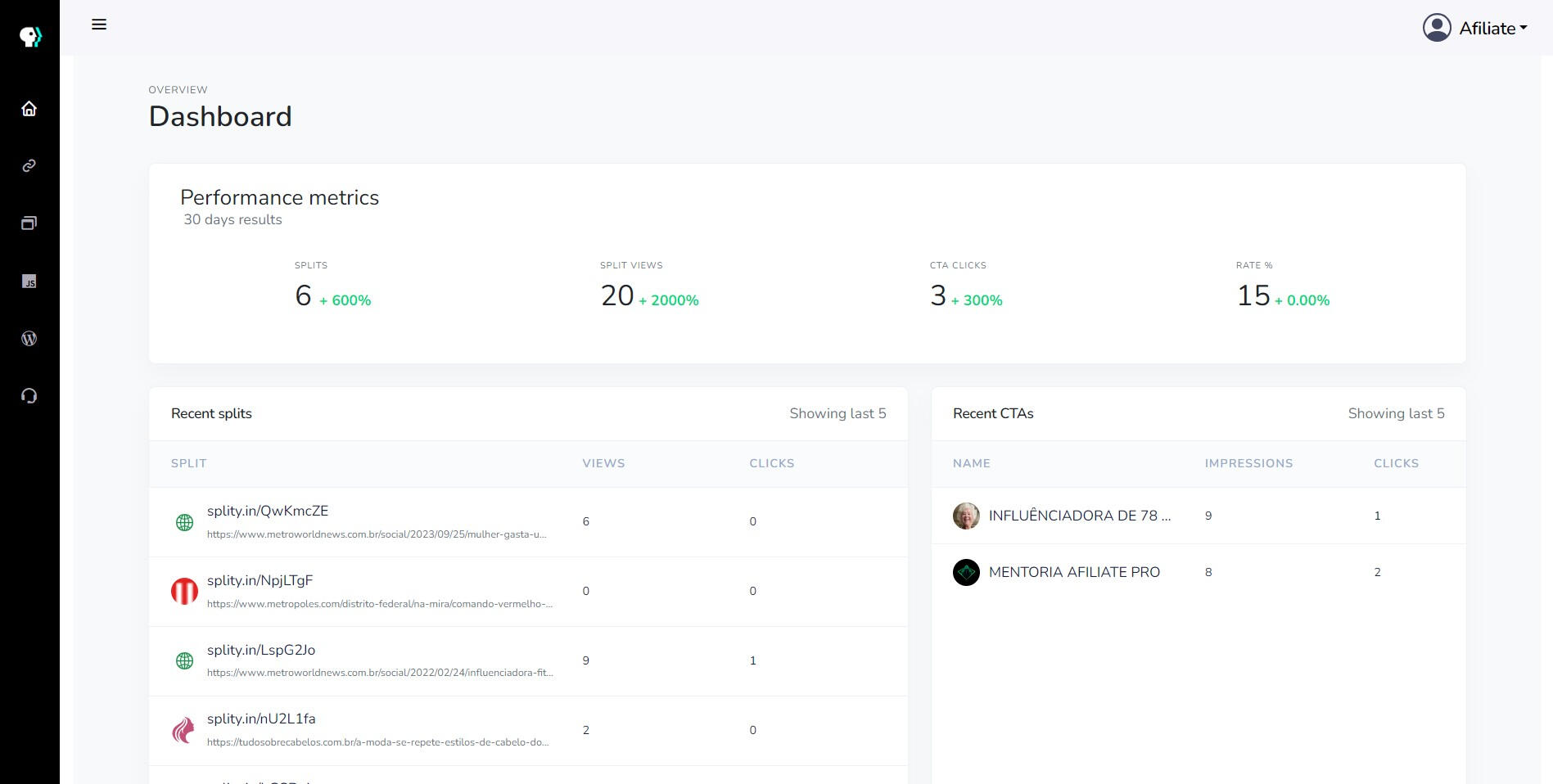Viewport: 1553px width, 784px height.
Task: Click the + 2000% split views growth
Action: pyautogui.click(x=669, y=300)
